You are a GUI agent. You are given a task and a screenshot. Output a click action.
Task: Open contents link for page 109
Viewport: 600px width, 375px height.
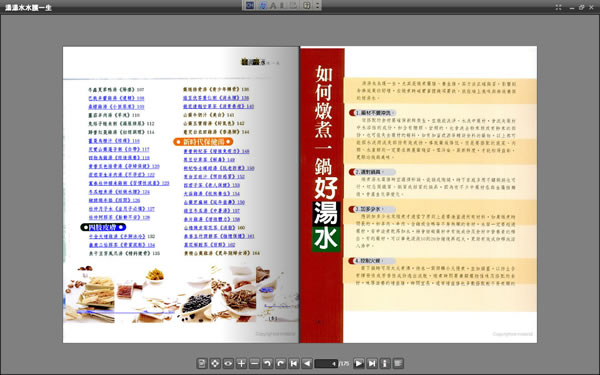tap(116, 107)
